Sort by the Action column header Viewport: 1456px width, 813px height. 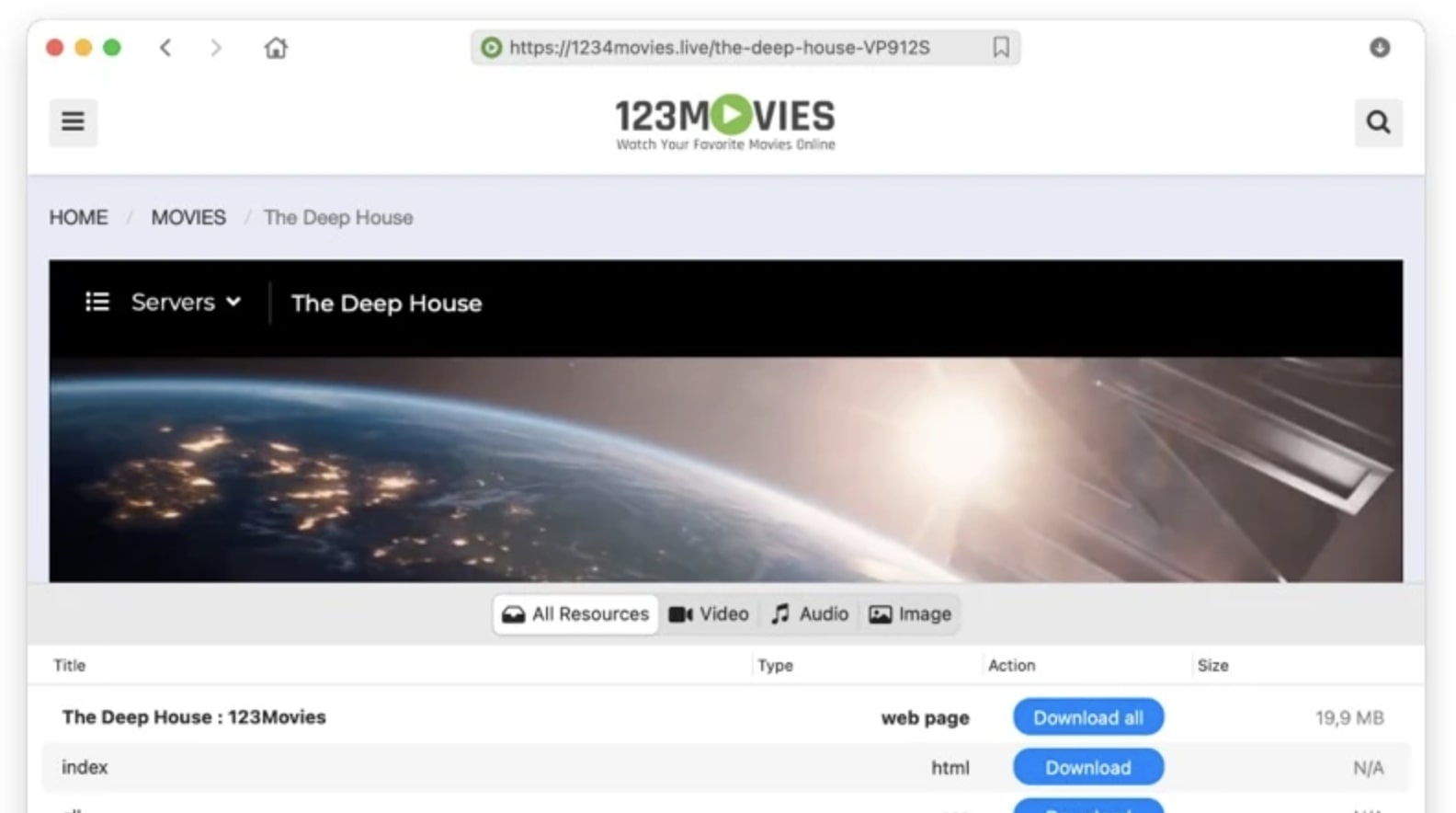(x=1011, y=665)
